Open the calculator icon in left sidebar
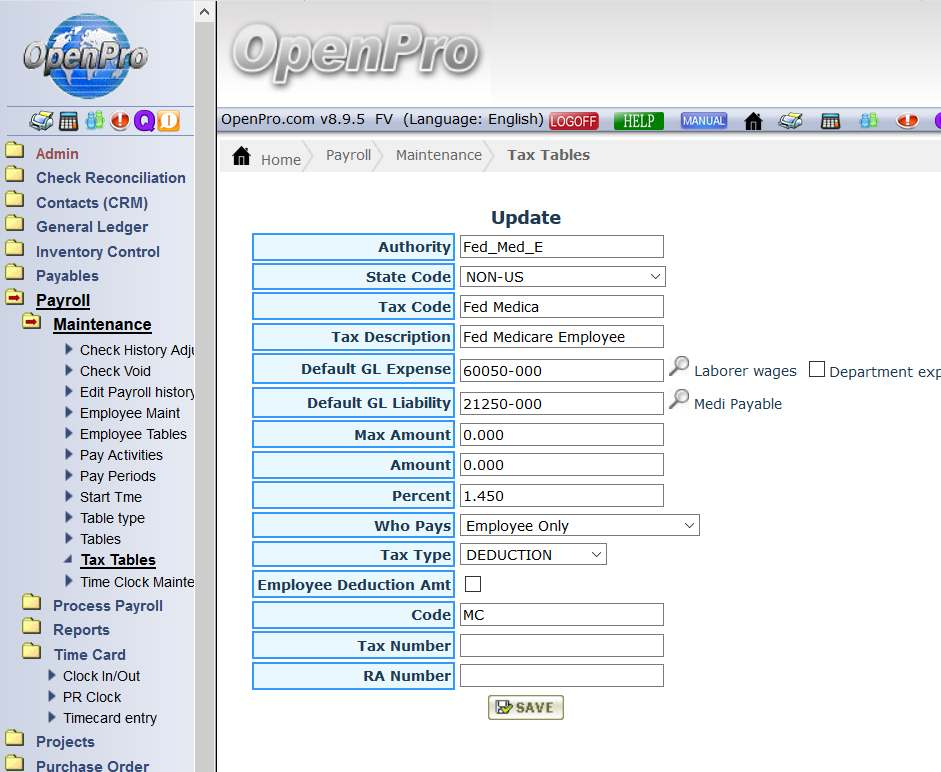The height and width of the screenshot is (772, 941). tap(68, 121)
